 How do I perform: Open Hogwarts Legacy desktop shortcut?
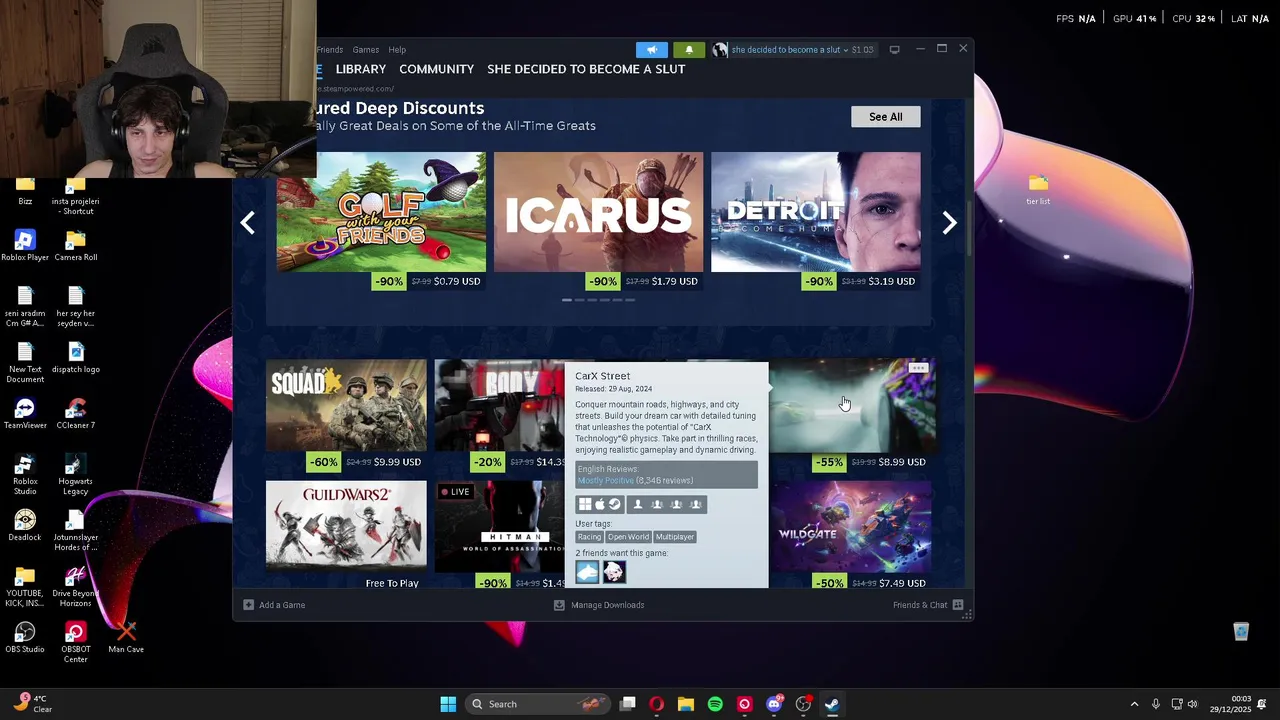[x=76, y=474]
